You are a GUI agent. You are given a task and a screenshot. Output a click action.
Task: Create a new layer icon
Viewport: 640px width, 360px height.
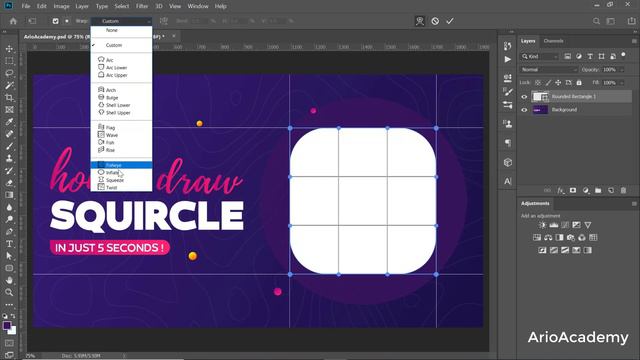(611, 190)
